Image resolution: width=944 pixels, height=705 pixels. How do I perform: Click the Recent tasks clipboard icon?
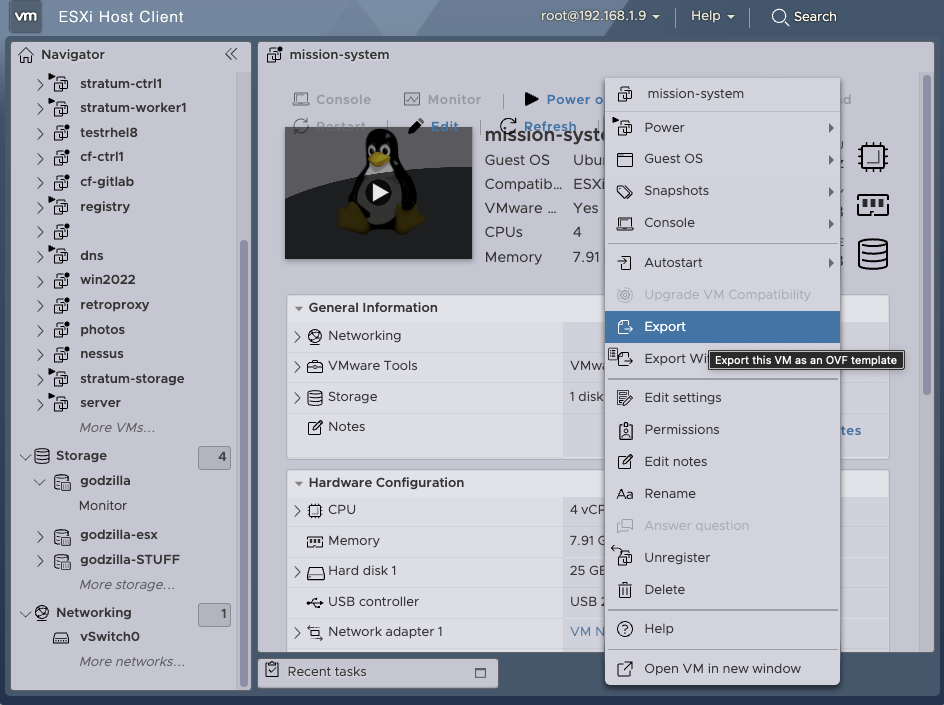click(272, 669)
